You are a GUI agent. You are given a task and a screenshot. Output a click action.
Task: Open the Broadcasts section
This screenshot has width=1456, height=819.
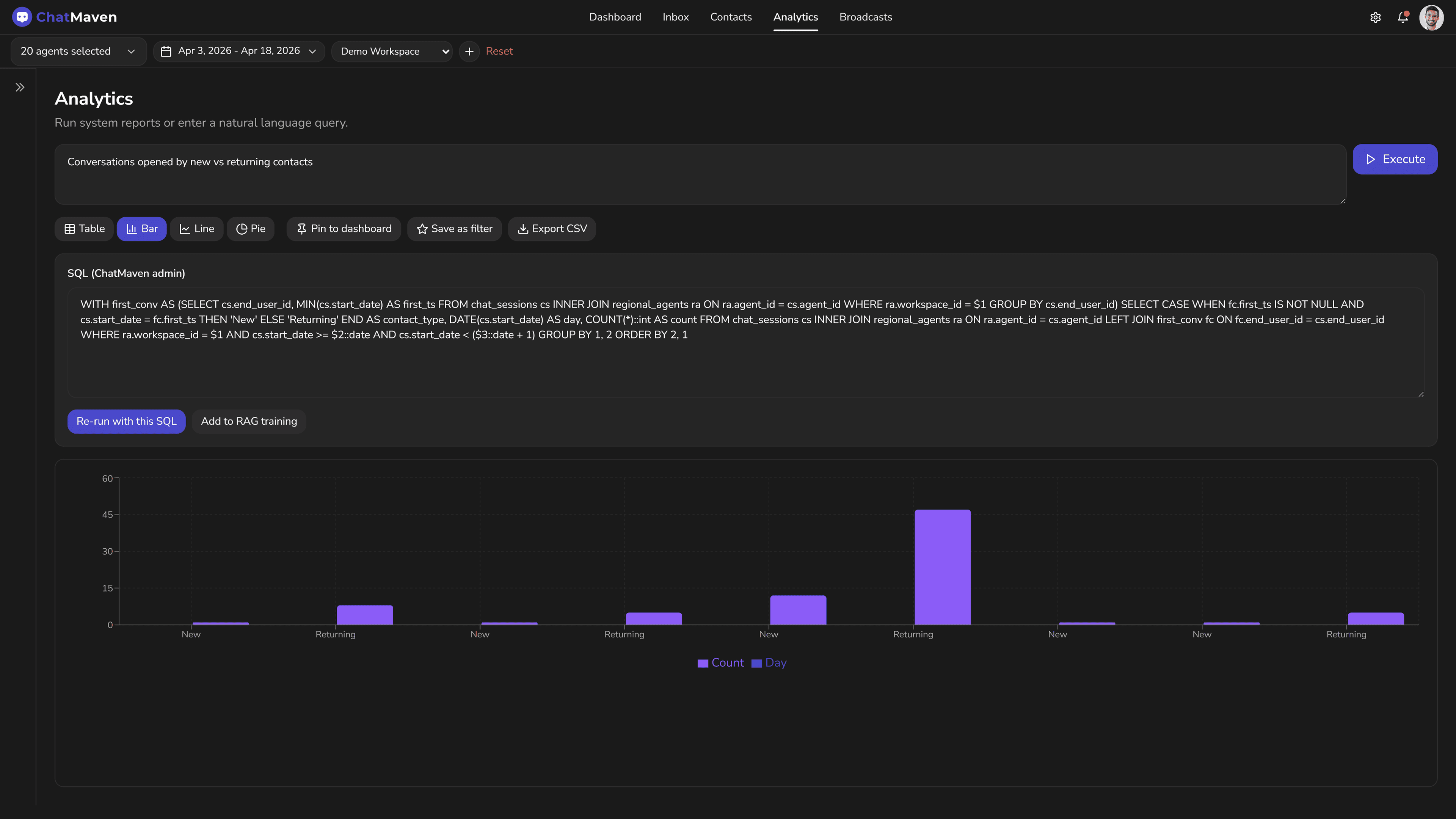point(865,17)
